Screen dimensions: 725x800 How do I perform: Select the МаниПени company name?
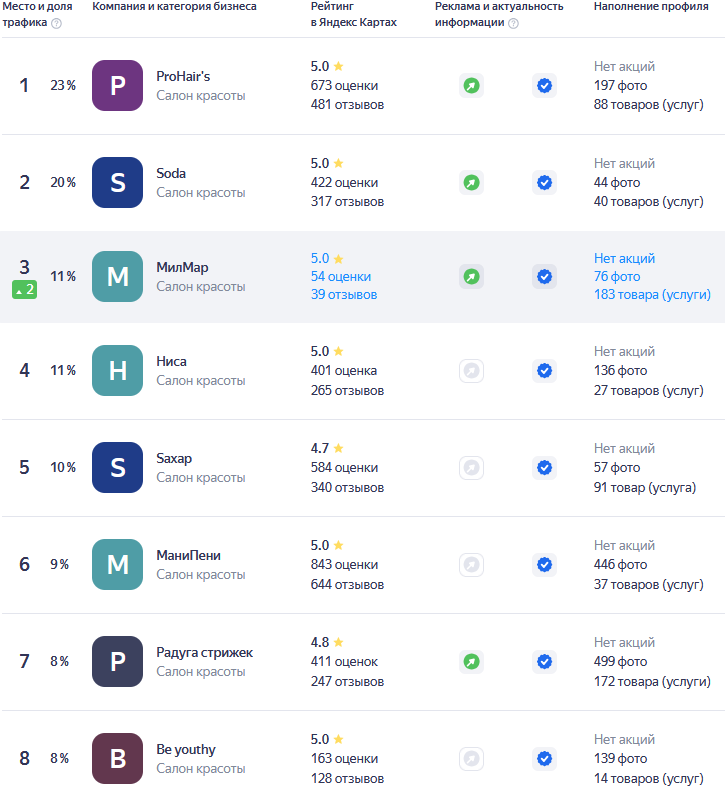[x=189, y=556]
